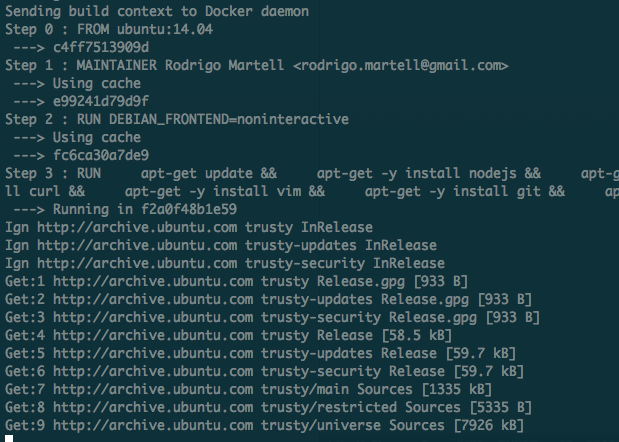The image size is (619, 442).
Task: Click the image ID c4ff7513909d
Action: (101, 47)
